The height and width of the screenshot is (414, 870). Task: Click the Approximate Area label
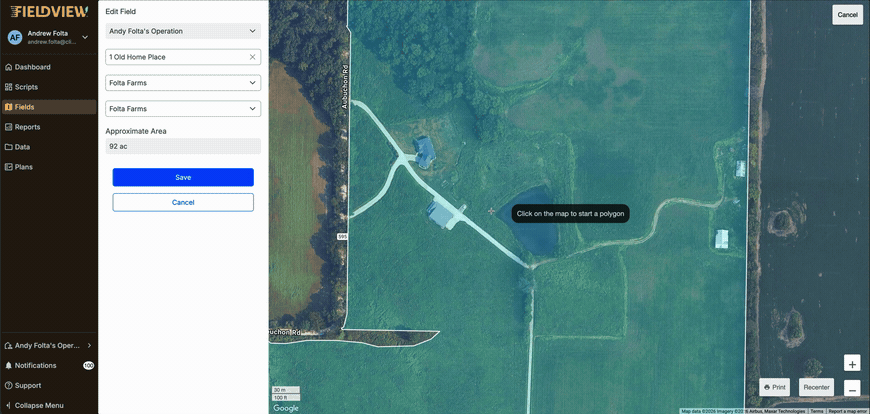[136, 132]
